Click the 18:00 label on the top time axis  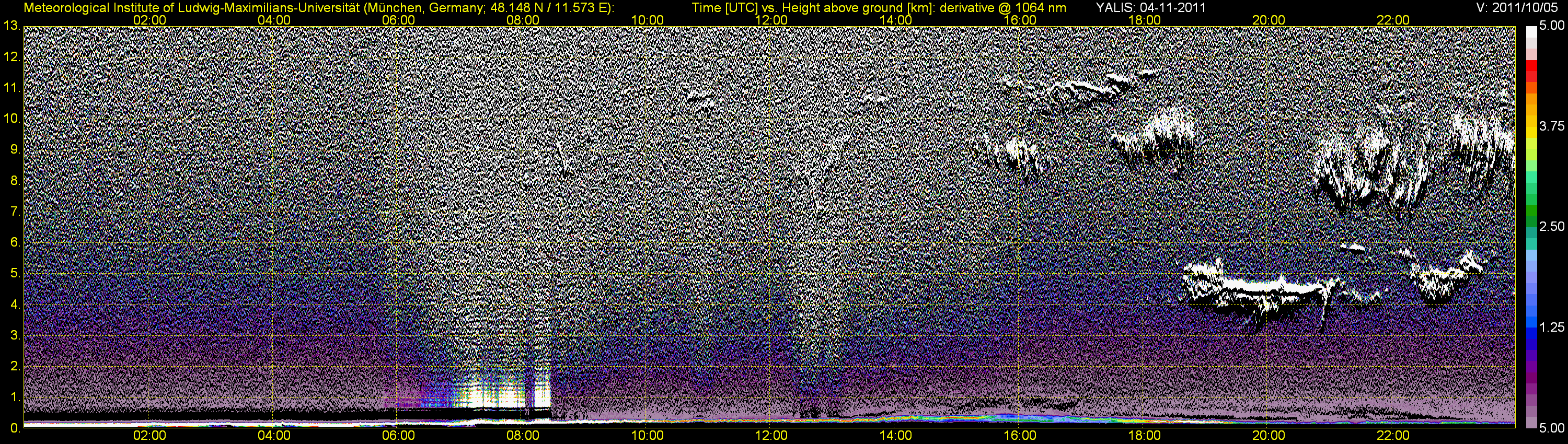tap(1144, 20)
